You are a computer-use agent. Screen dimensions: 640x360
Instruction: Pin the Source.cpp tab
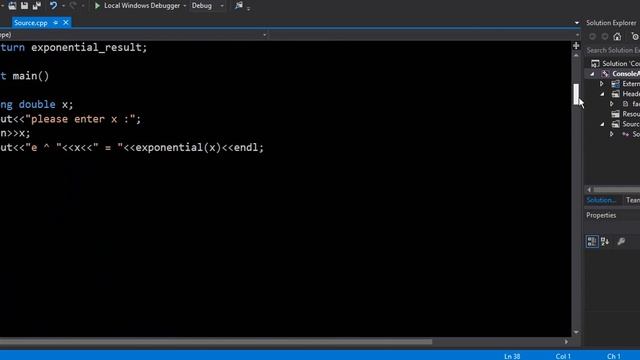coord(56,23)
